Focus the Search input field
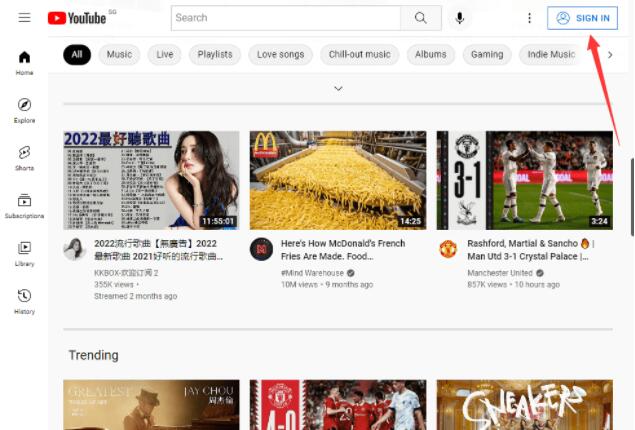 click(x=286, y=18)
